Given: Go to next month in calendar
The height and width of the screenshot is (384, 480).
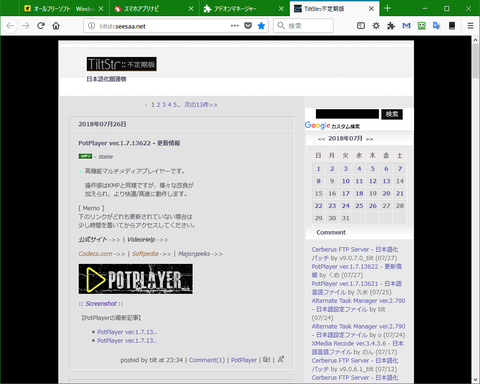Looking at the screenshot, I should point(369,139).
